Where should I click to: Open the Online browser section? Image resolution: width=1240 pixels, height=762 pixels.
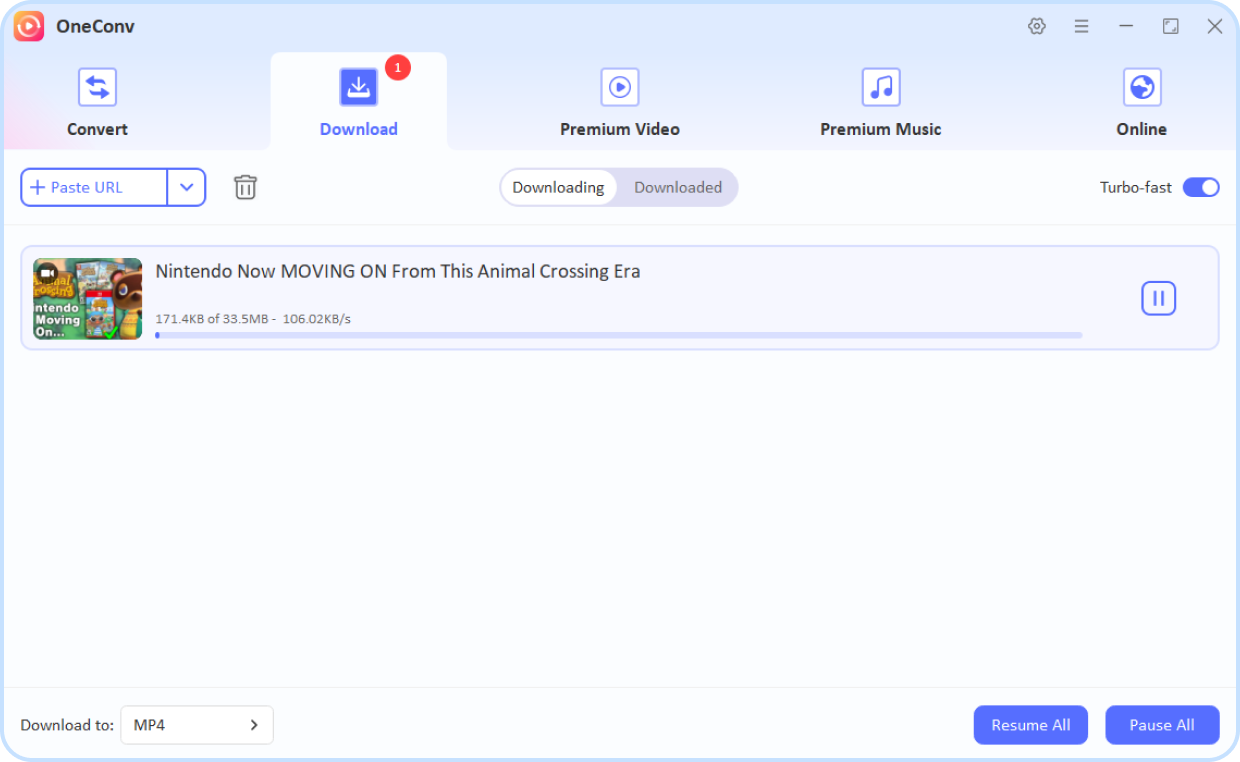(1141, 100)
